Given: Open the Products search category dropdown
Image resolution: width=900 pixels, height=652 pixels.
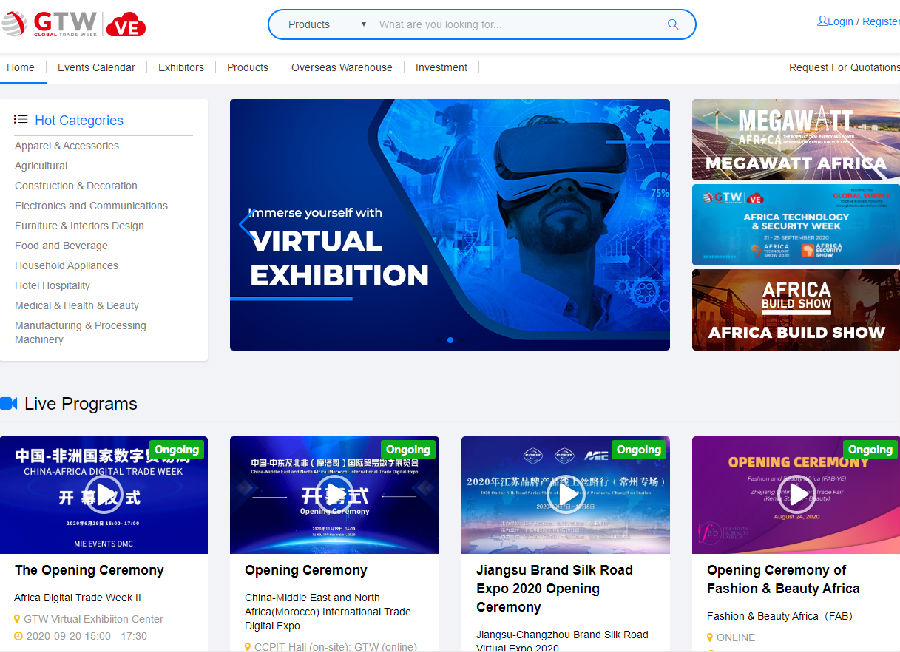Looking at the screenshot, I should 327,24.
